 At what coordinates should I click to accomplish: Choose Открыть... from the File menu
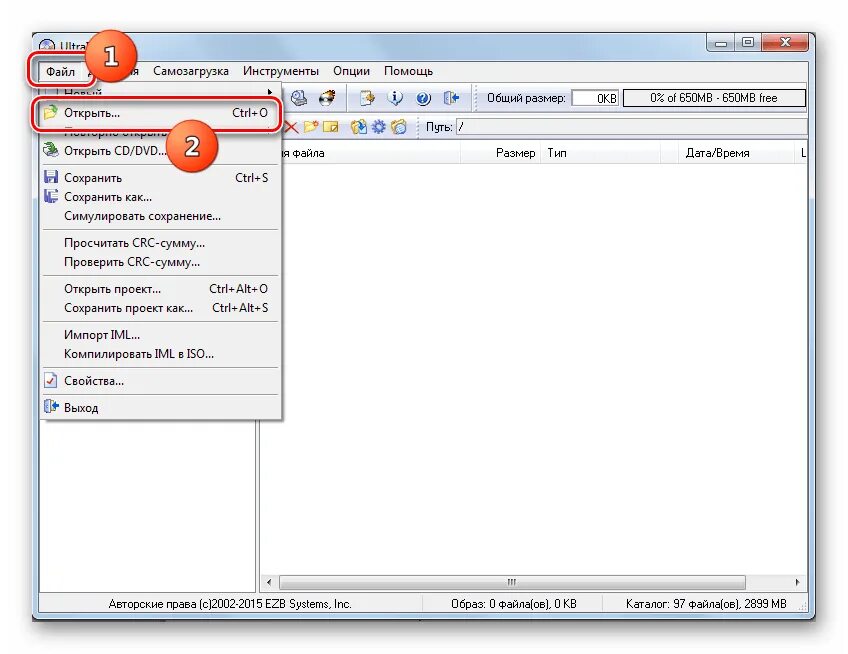(161, 113)
